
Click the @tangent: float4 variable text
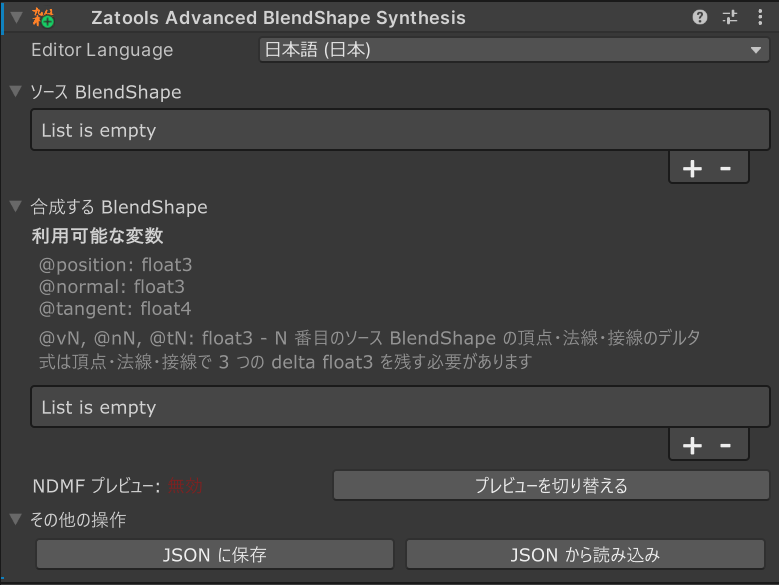click(x=115, y=309)
